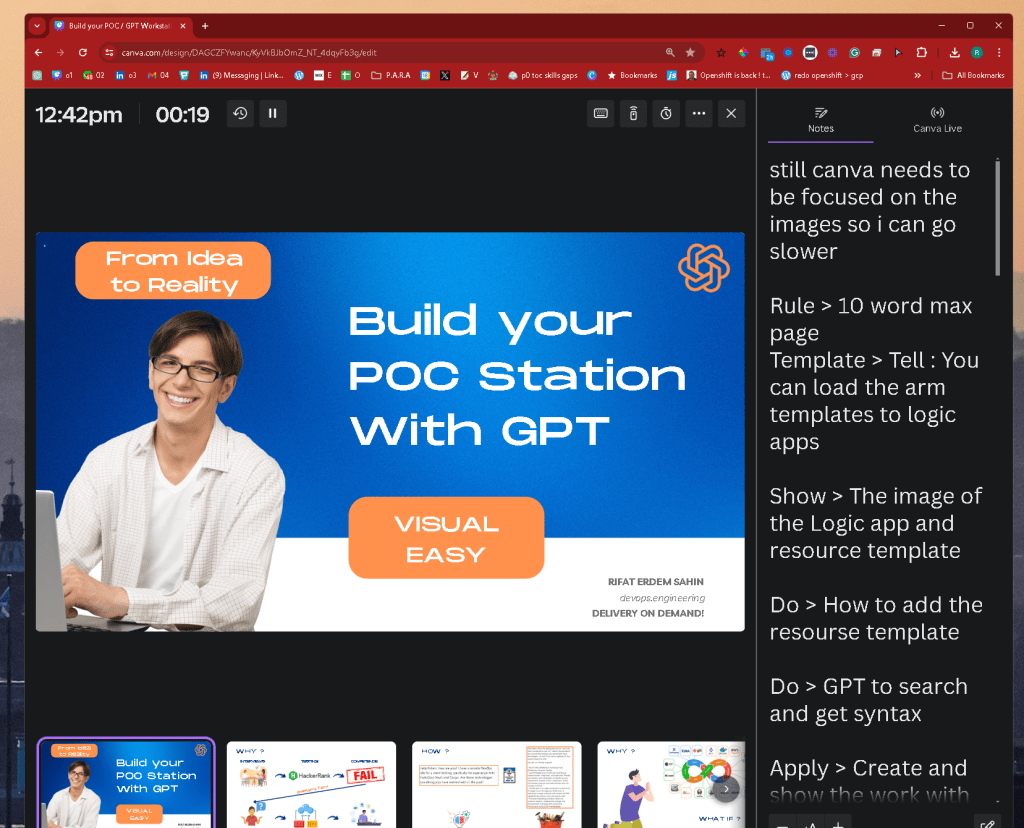Screen dimensions: 1024x828
Task: Open the '(9) Messaging | Link...' bookmark
Action: tap(242, 75)
